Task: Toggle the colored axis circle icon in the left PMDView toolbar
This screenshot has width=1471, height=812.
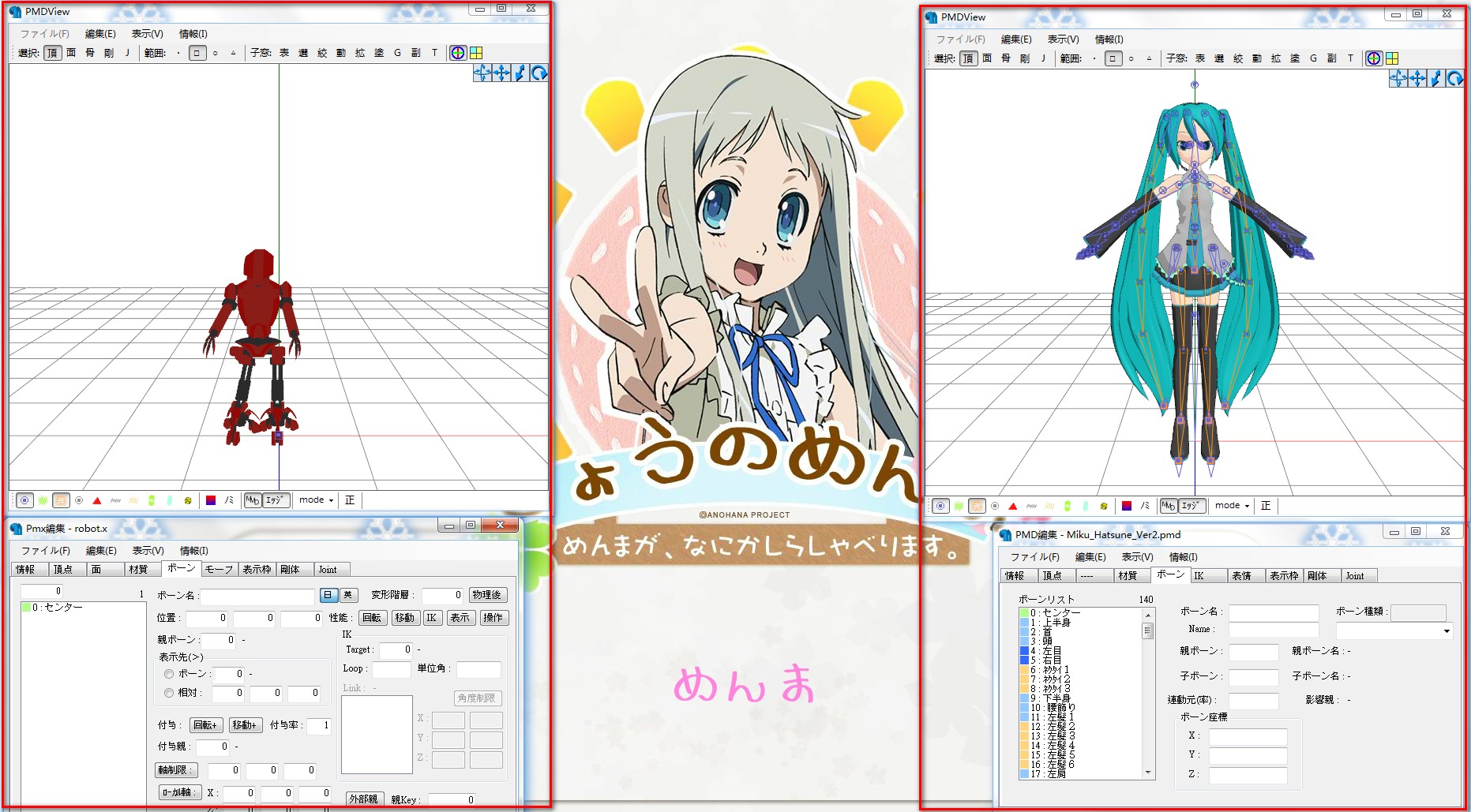Action: click(x=458, y=53)
